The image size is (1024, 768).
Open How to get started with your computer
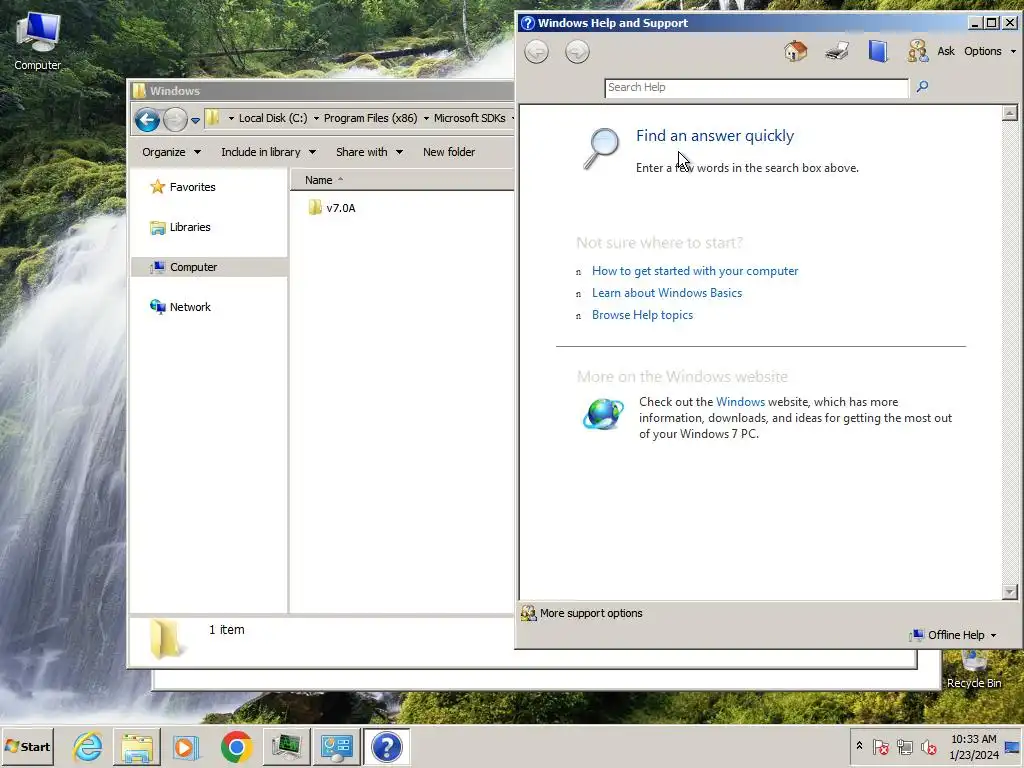tap(695, 271)
